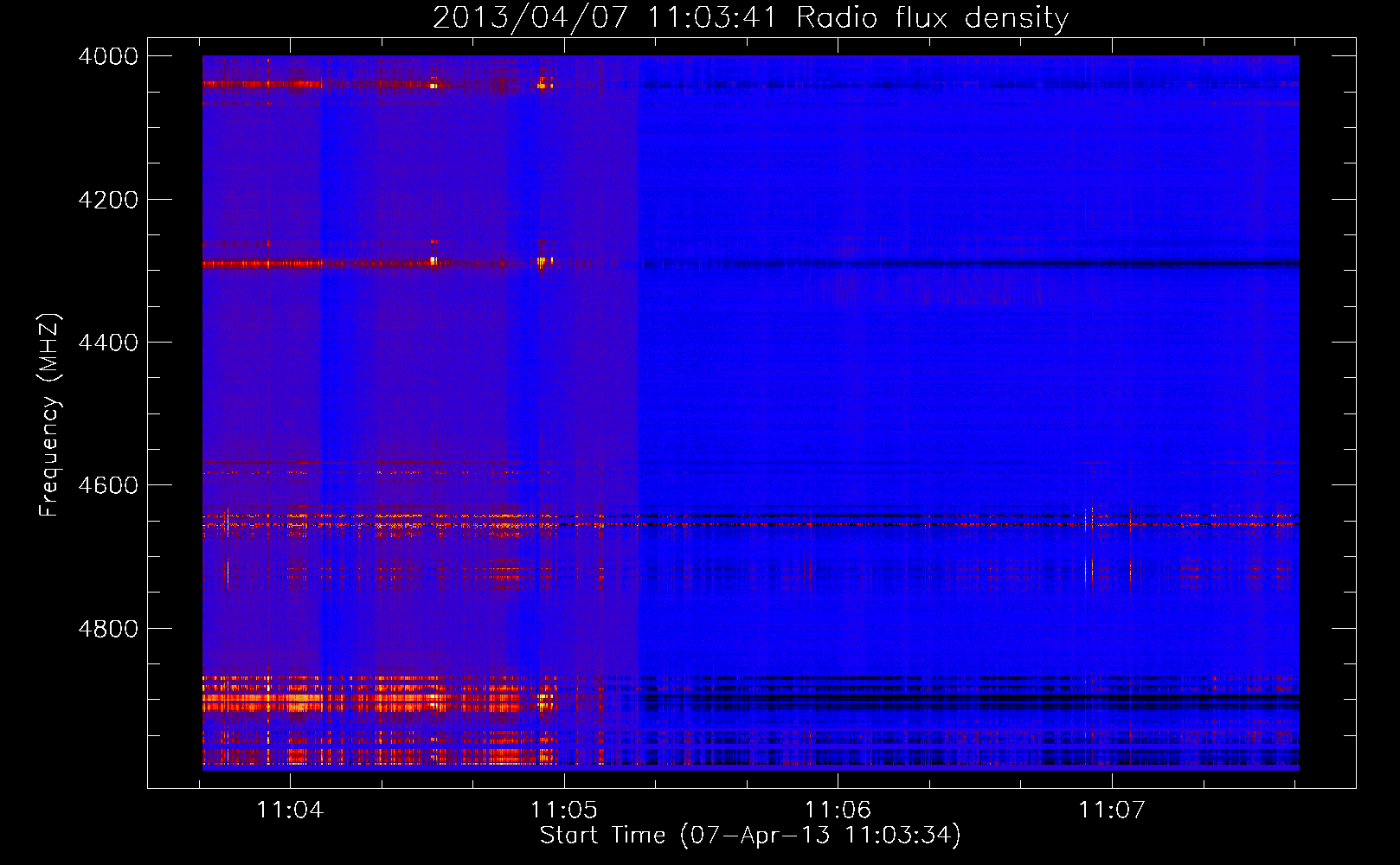Click the 11:06 time tick label
The width and height of the screenshot is (1400, 865).
(838, 810)
